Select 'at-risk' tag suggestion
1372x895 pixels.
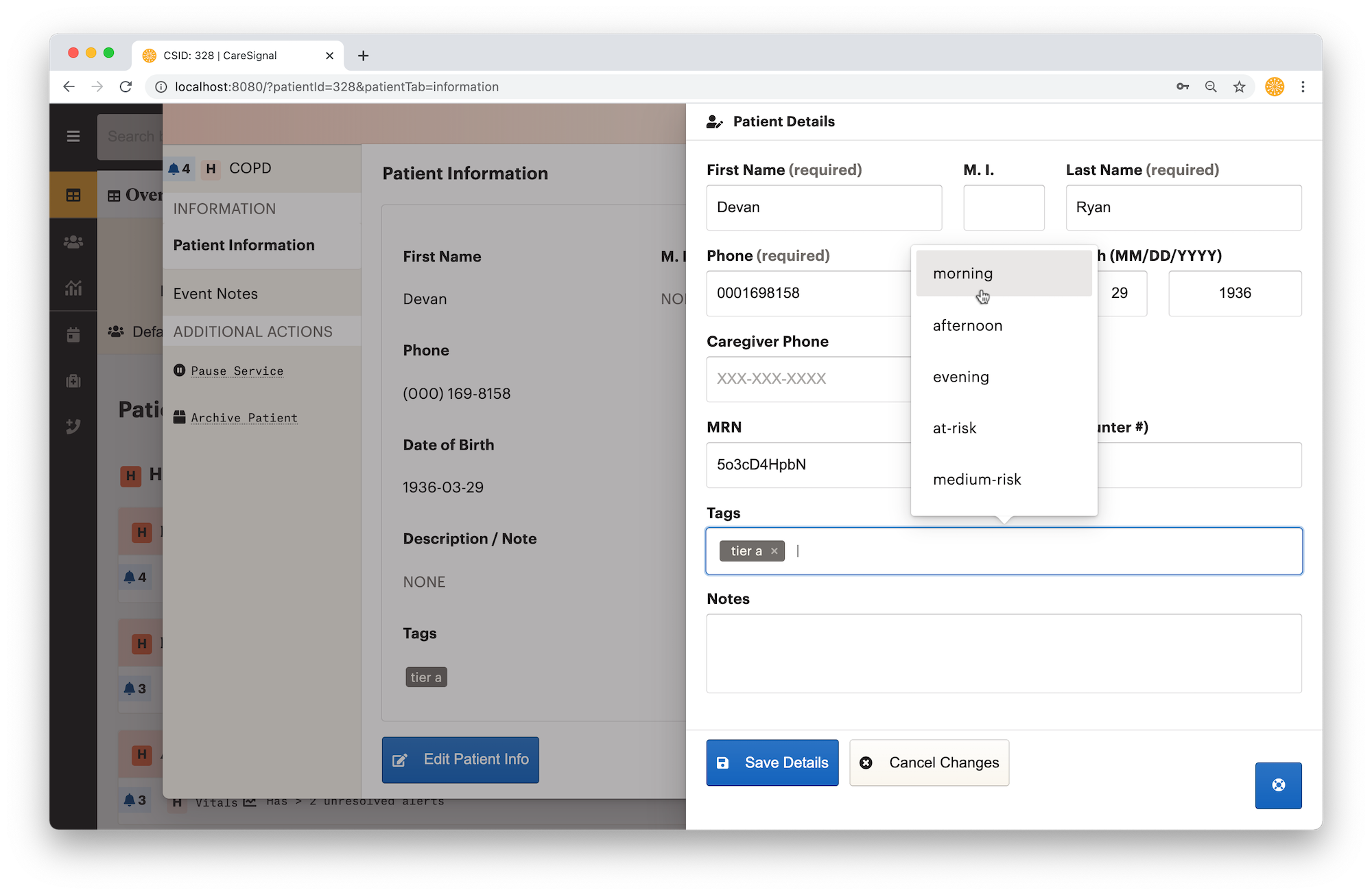point(1004,428)
